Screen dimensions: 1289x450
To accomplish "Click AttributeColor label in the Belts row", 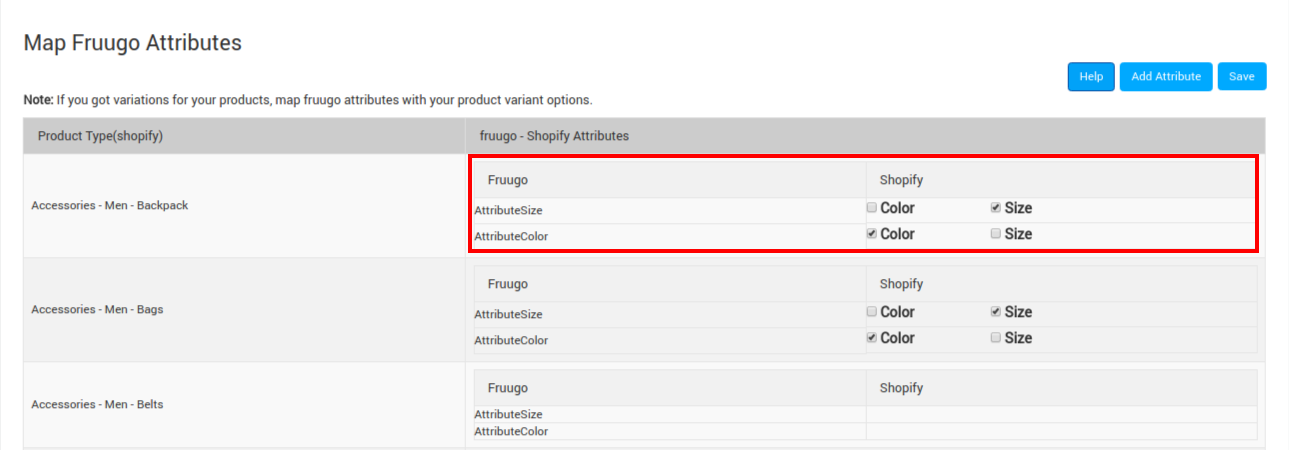I will tap(511, 431).
